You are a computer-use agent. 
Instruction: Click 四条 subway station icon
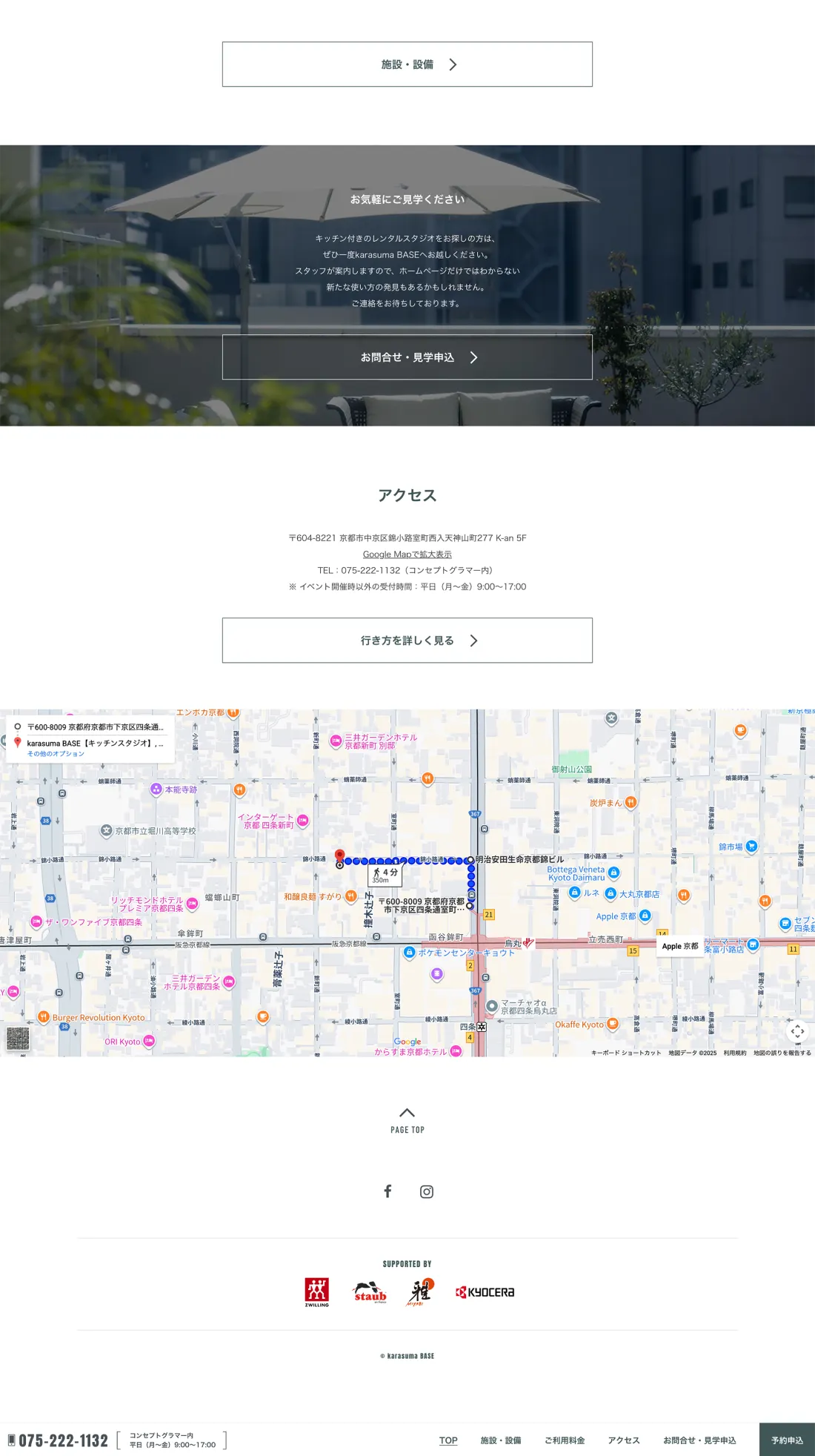pyautogui.click(x=482, y=1028)
